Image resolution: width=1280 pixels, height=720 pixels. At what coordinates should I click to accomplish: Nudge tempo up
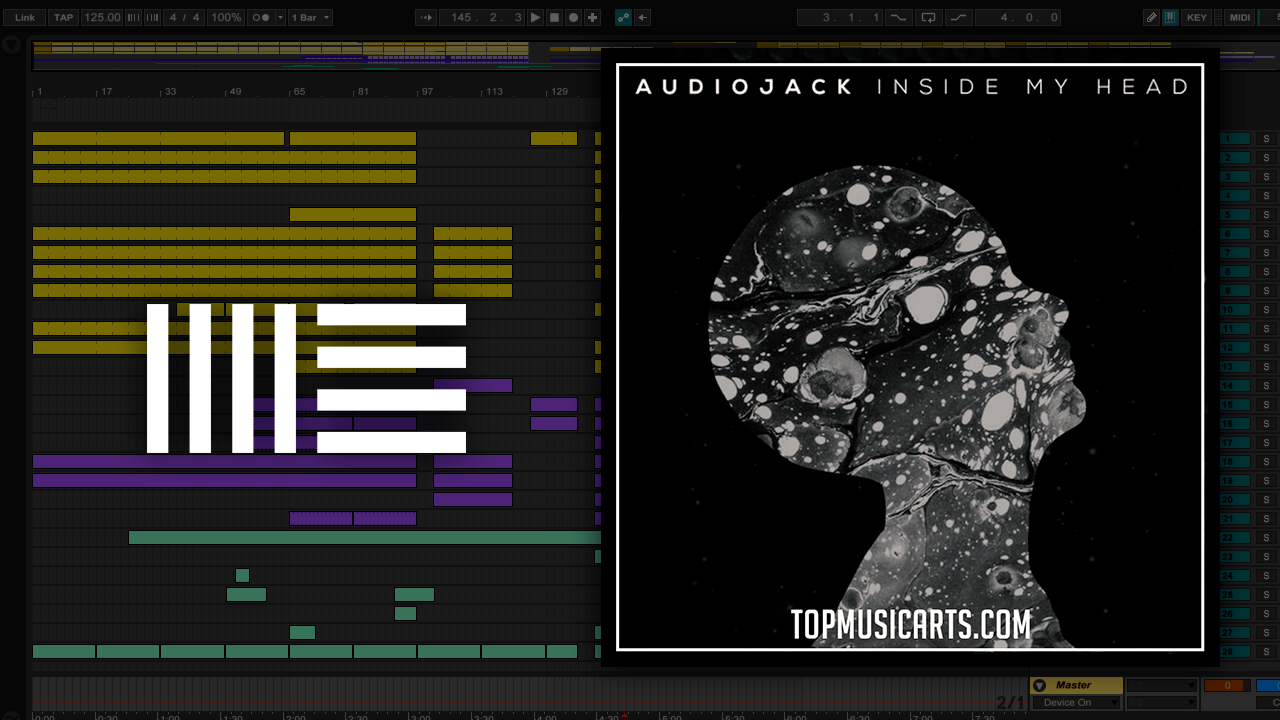click(x=153, y=17)
